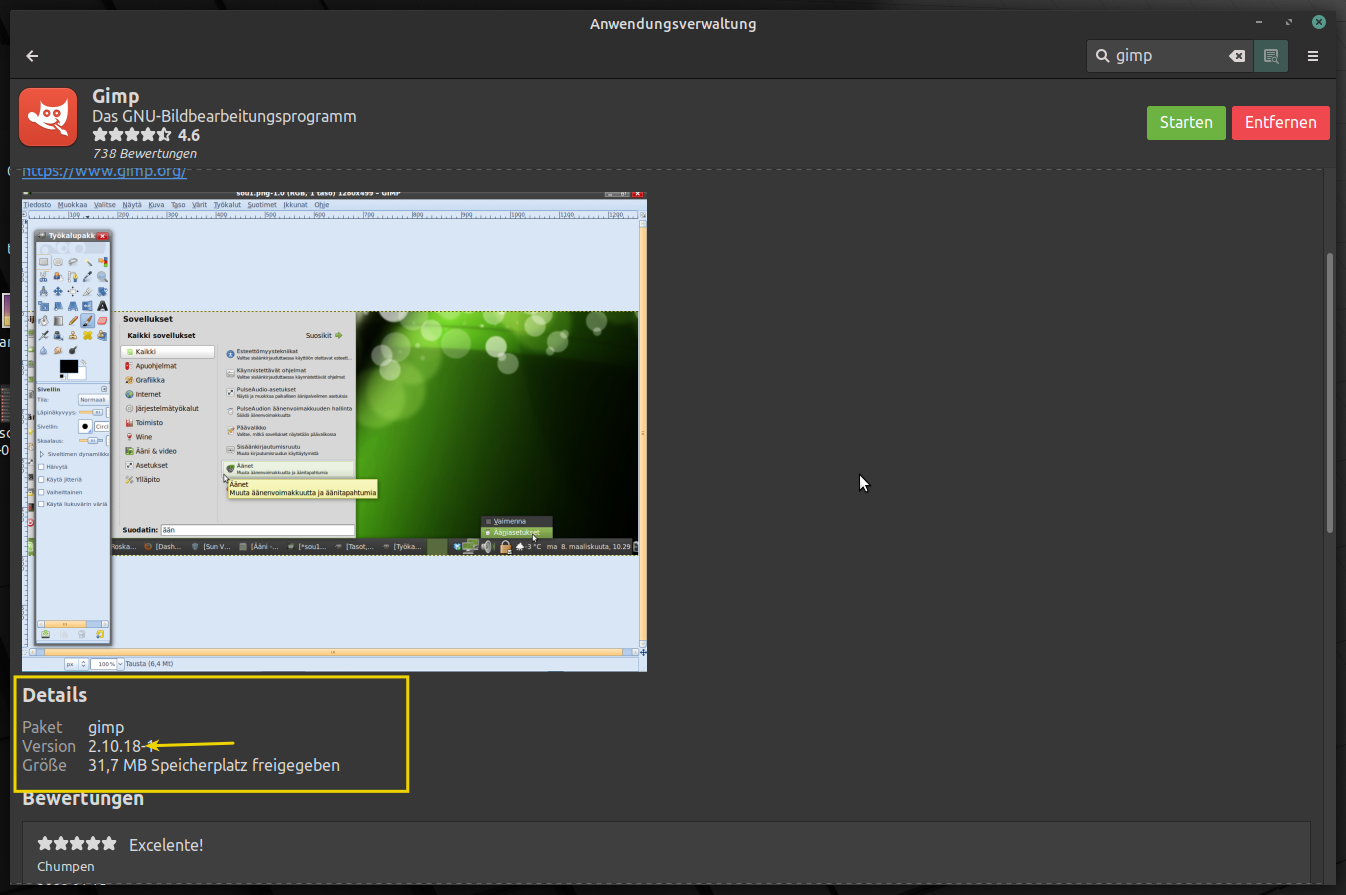
Task: Select the pink Eraser tool in the toolbox
Action: [102, 321]
